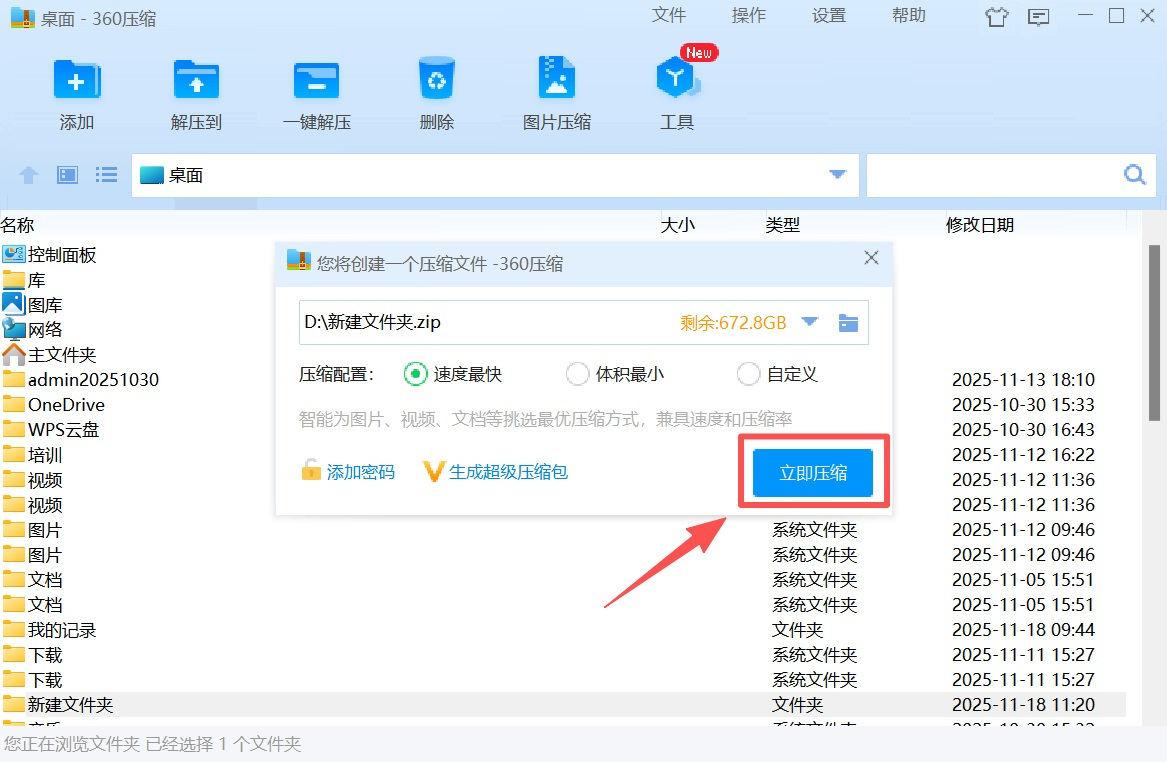
Task: Click the 添加 (Add) toolbar icon
Action: (77, 80)
